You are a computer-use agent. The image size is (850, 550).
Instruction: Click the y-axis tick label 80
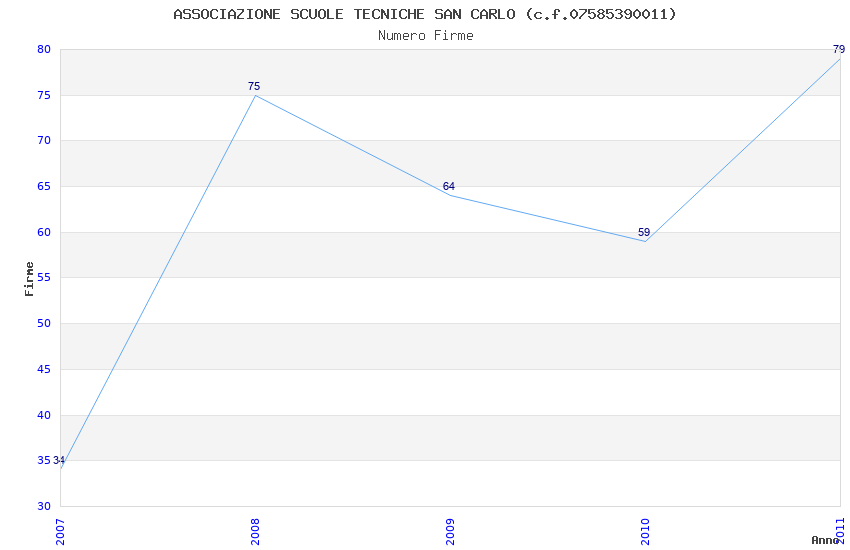click(x=44, y=49)
